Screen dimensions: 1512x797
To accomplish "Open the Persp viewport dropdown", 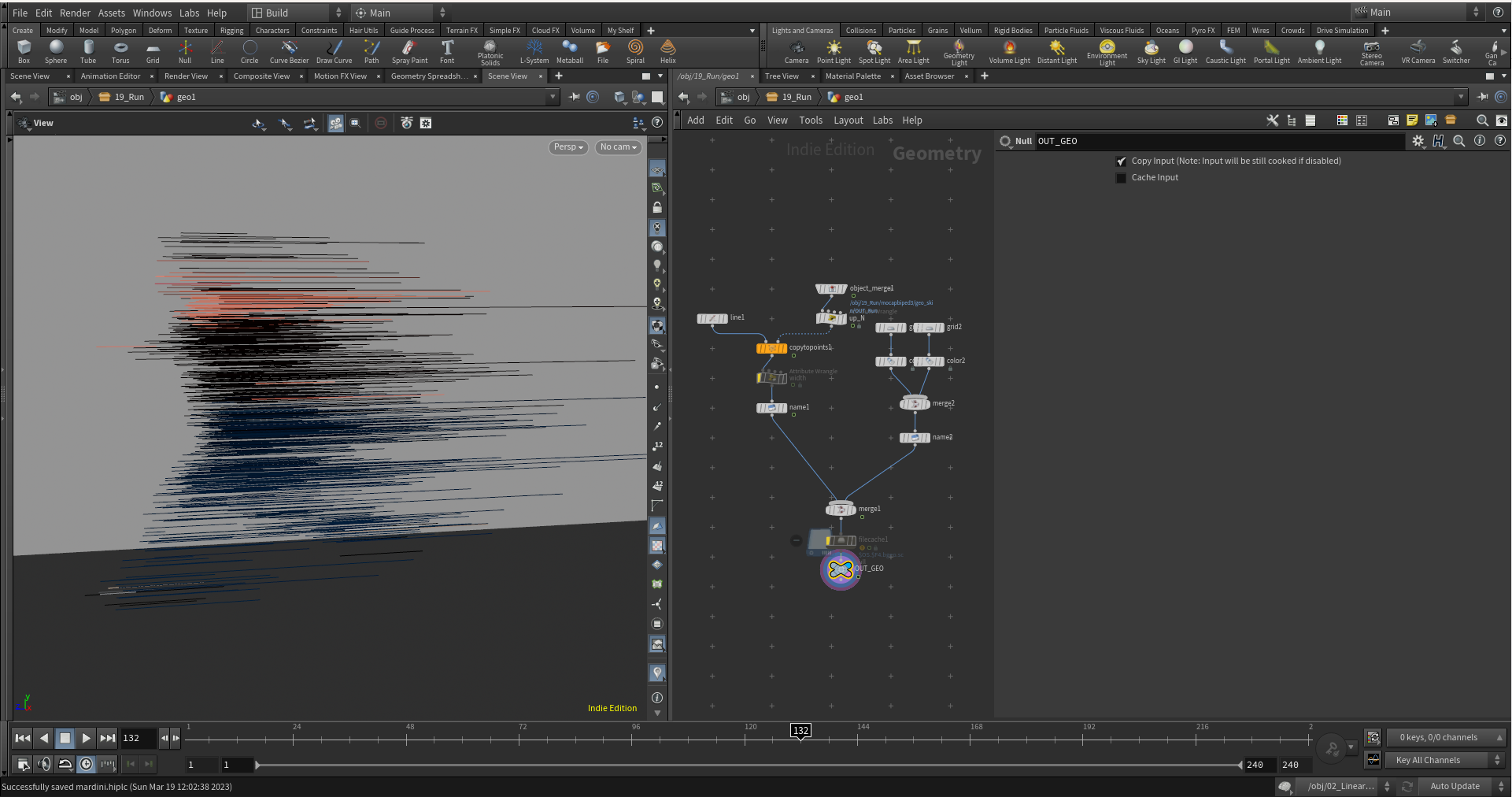I will pyautogui.click(x=568, y=147).
